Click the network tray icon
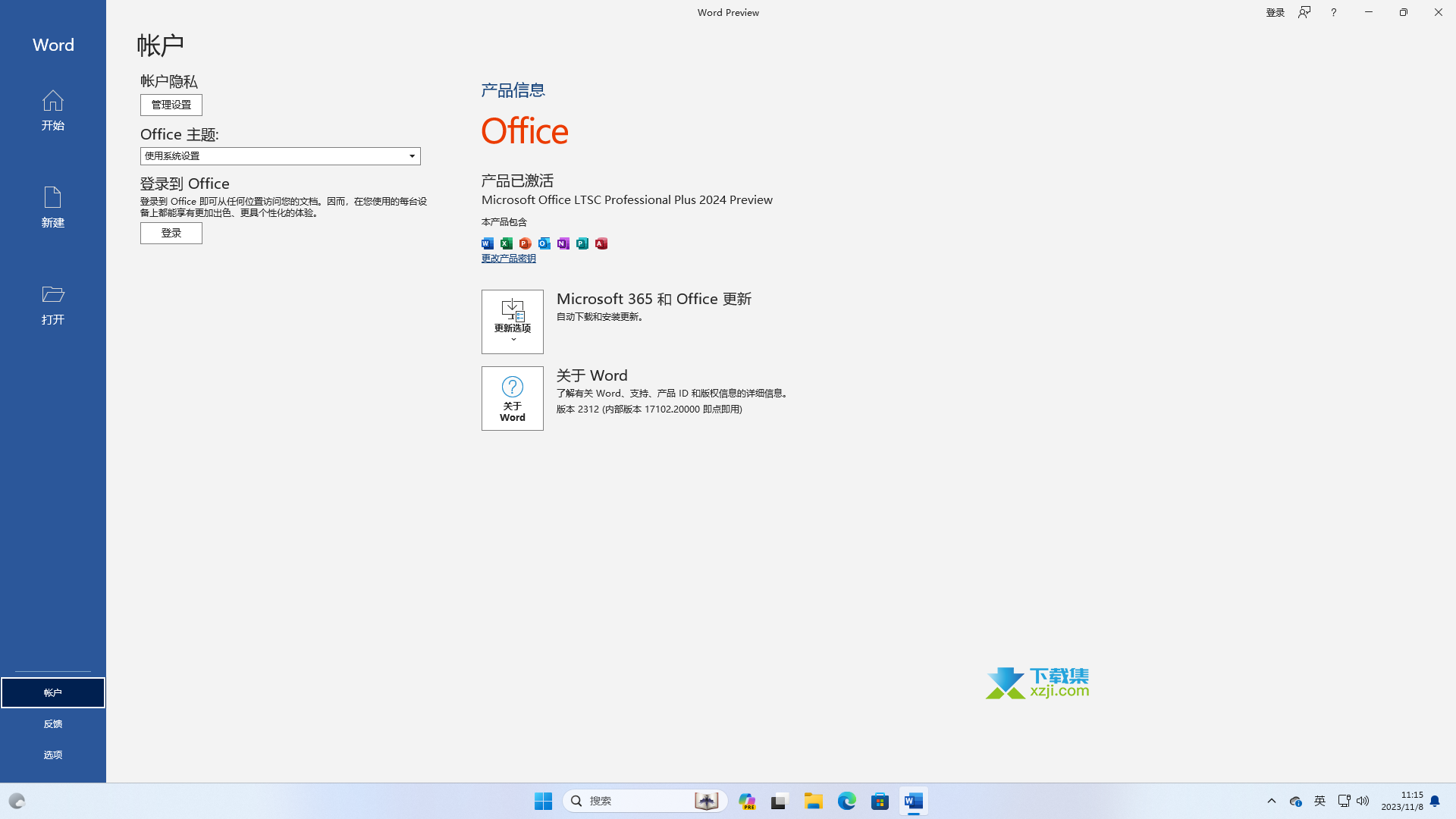1456x819 pixels. coord(1344,801)
